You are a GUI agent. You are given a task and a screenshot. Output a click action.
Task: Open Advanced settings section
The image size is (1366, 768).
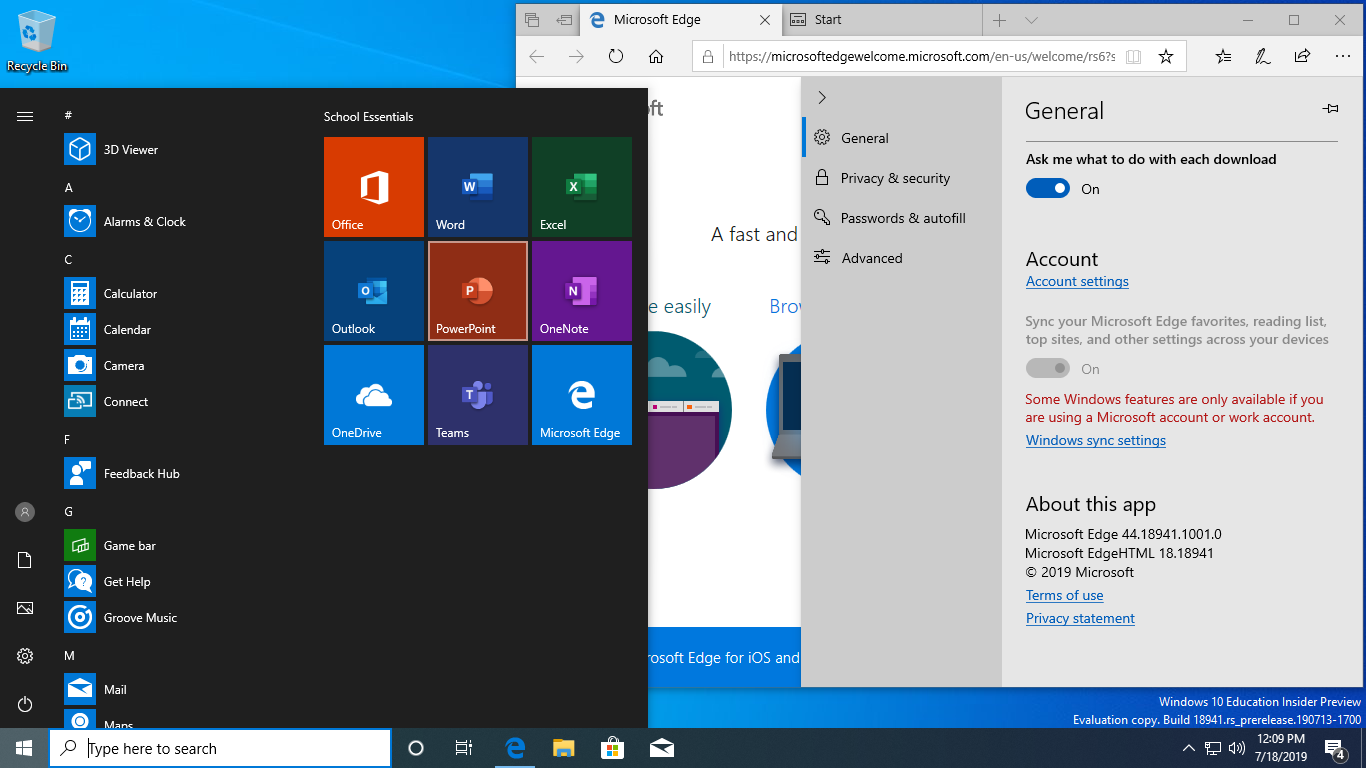click(901, 258)
